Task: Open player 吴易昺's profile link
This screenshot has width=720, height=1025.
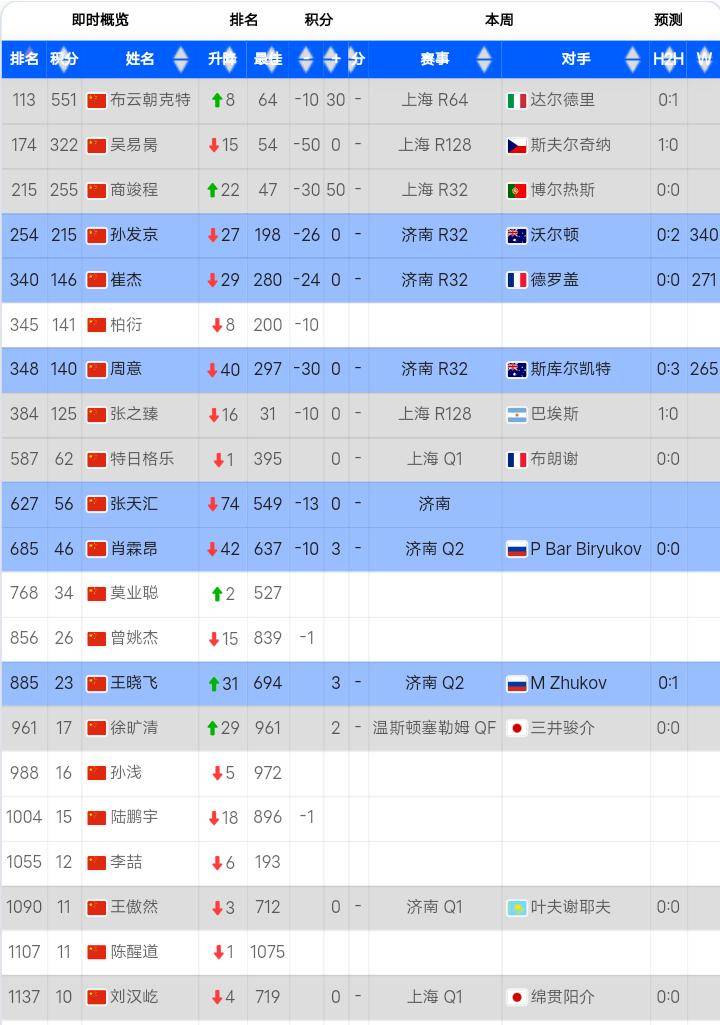Action: (133, 145)
